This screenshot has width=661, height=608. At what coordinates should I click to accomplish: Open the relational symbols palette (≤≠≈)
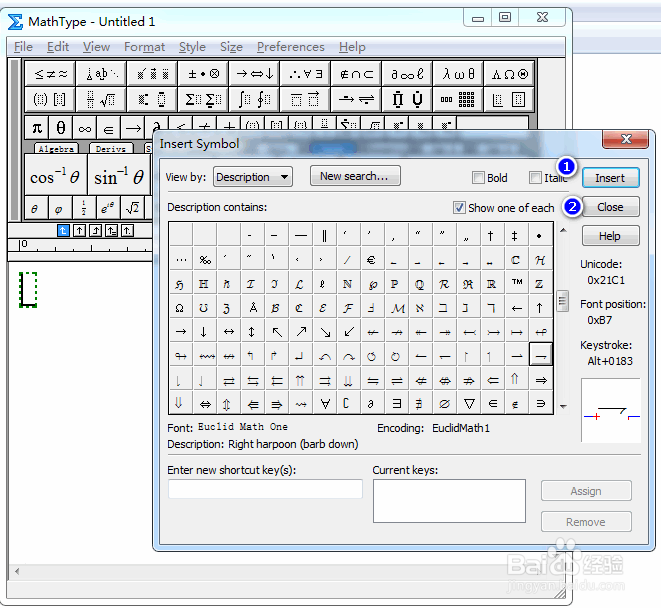(50, 74)
